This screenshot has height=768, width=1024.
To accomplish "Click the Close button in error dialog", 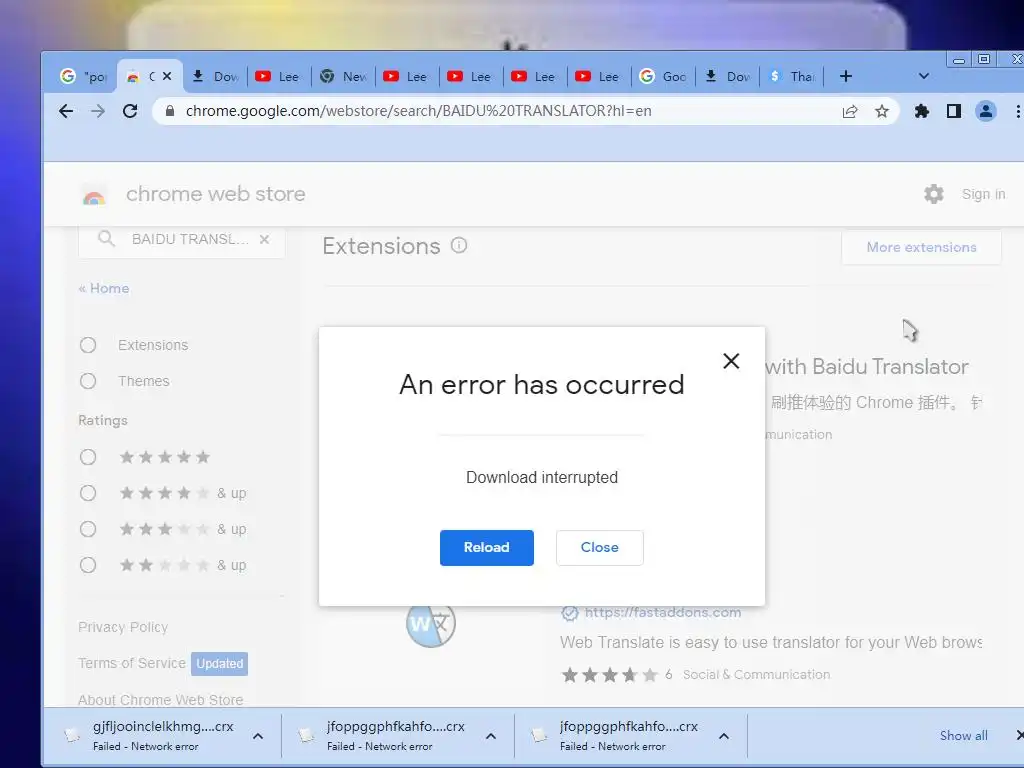I will point(600,547).
